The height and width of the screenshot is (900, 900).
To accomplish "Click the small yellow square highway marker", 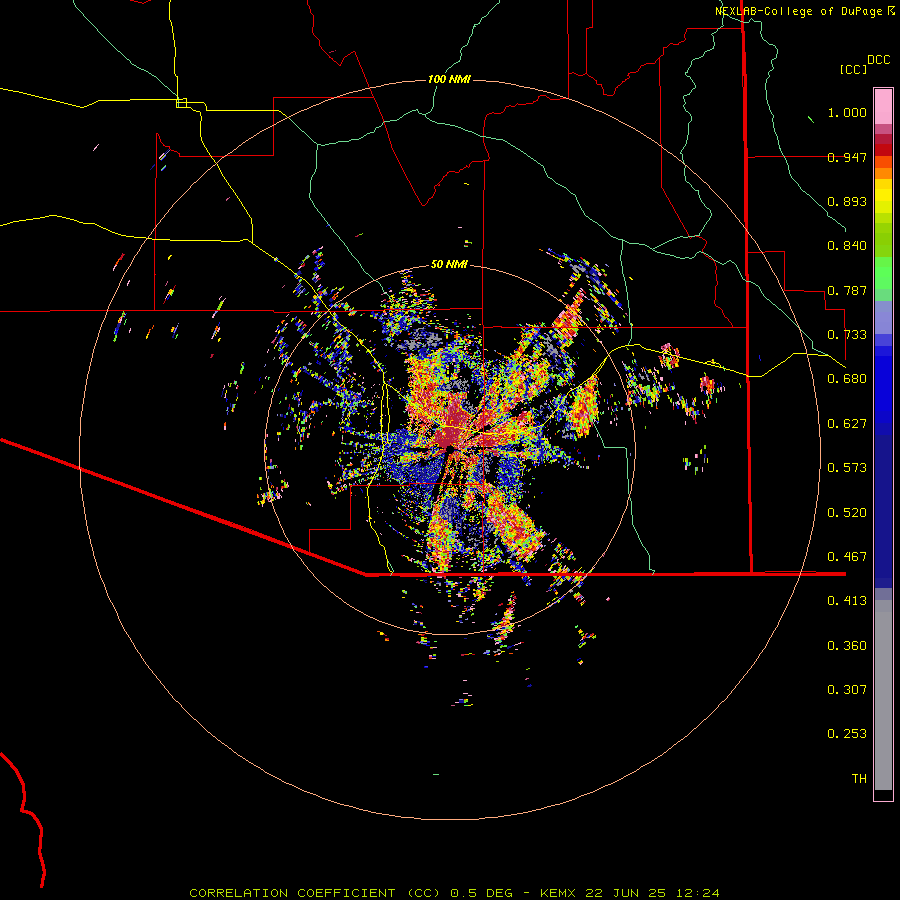I will [x=181, y=103].
